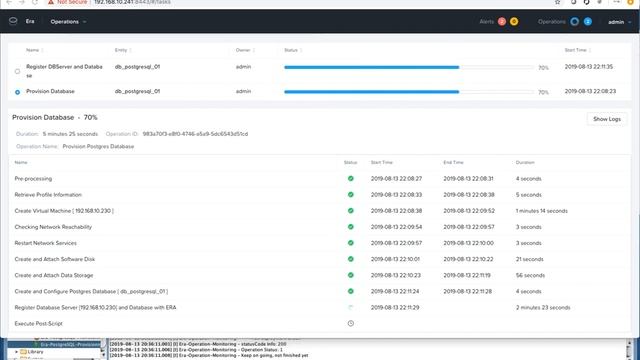Viewport: 640px width, 360px height.
Task: Click the Show Logs button
Action: click(x=607, y=119)
